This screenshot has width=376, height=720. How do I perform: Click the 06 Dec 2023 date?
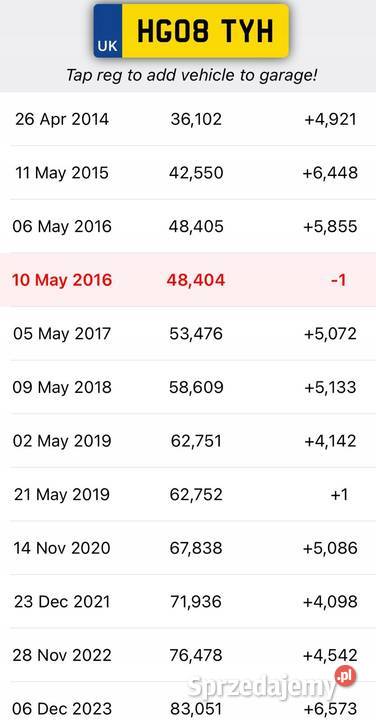tap(62, 709)
